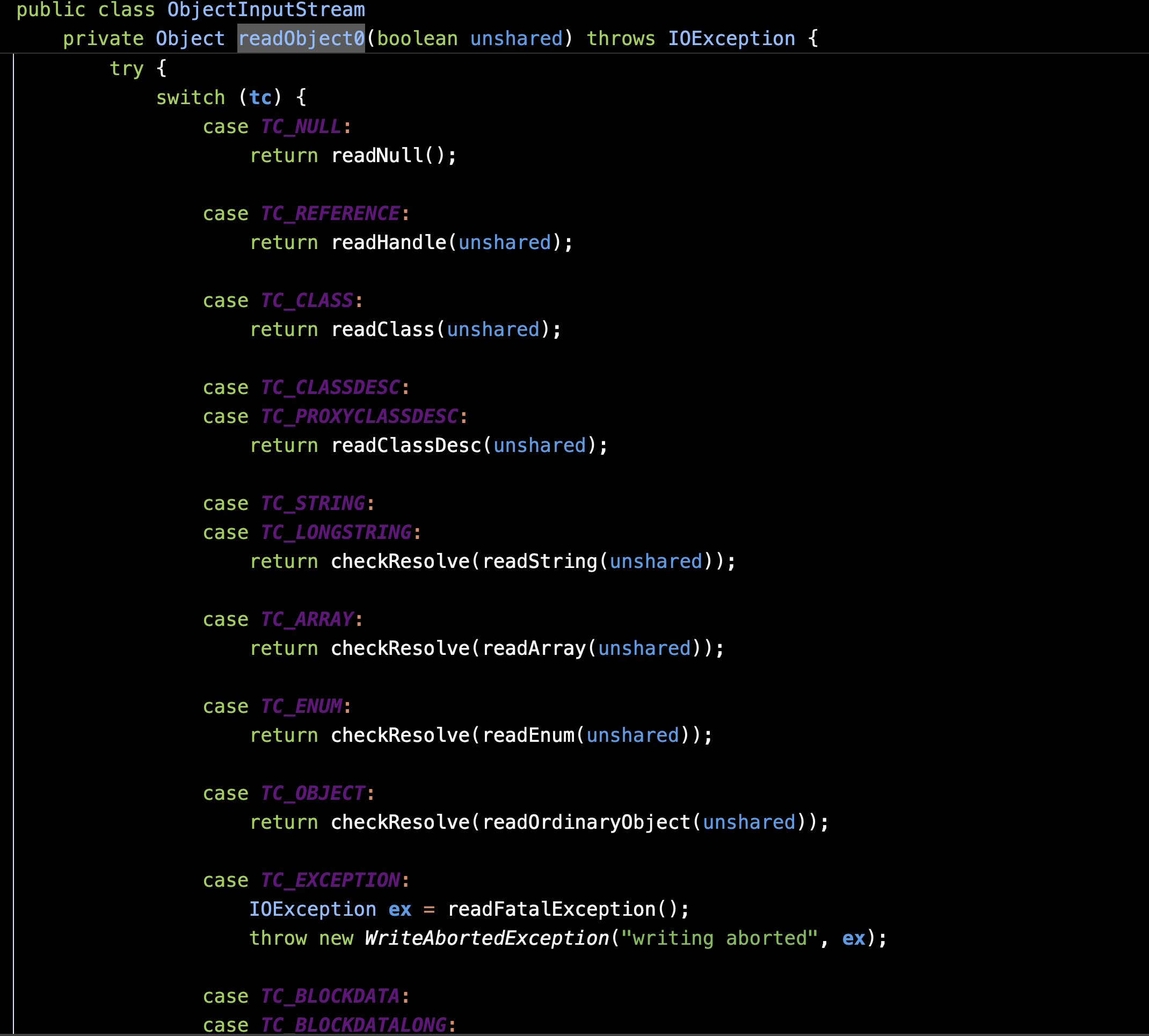Click checkResolve on the readEnum line
Image resolution: width=1149 pixels, height=1036 pixels.
(401, 735)
